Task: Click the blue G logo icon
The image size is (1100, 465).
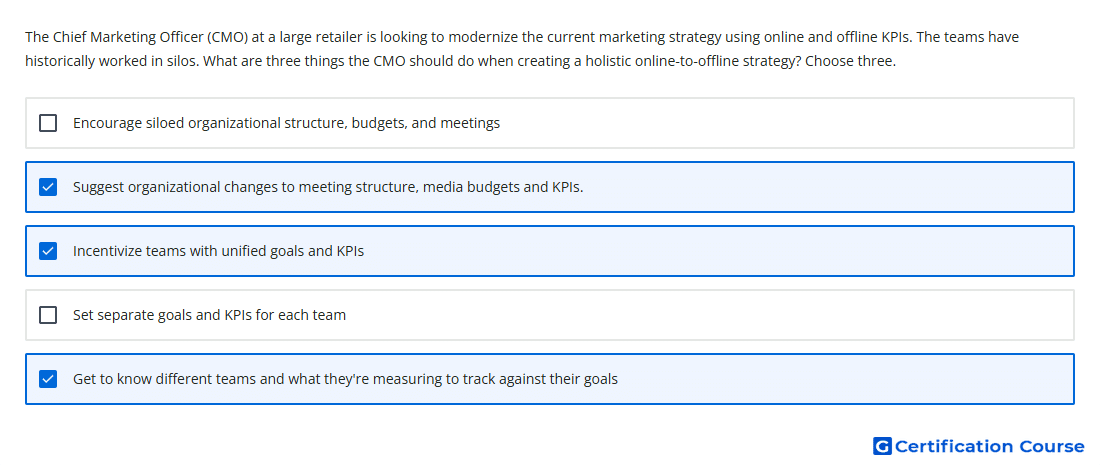Action: tap(882, 446)
